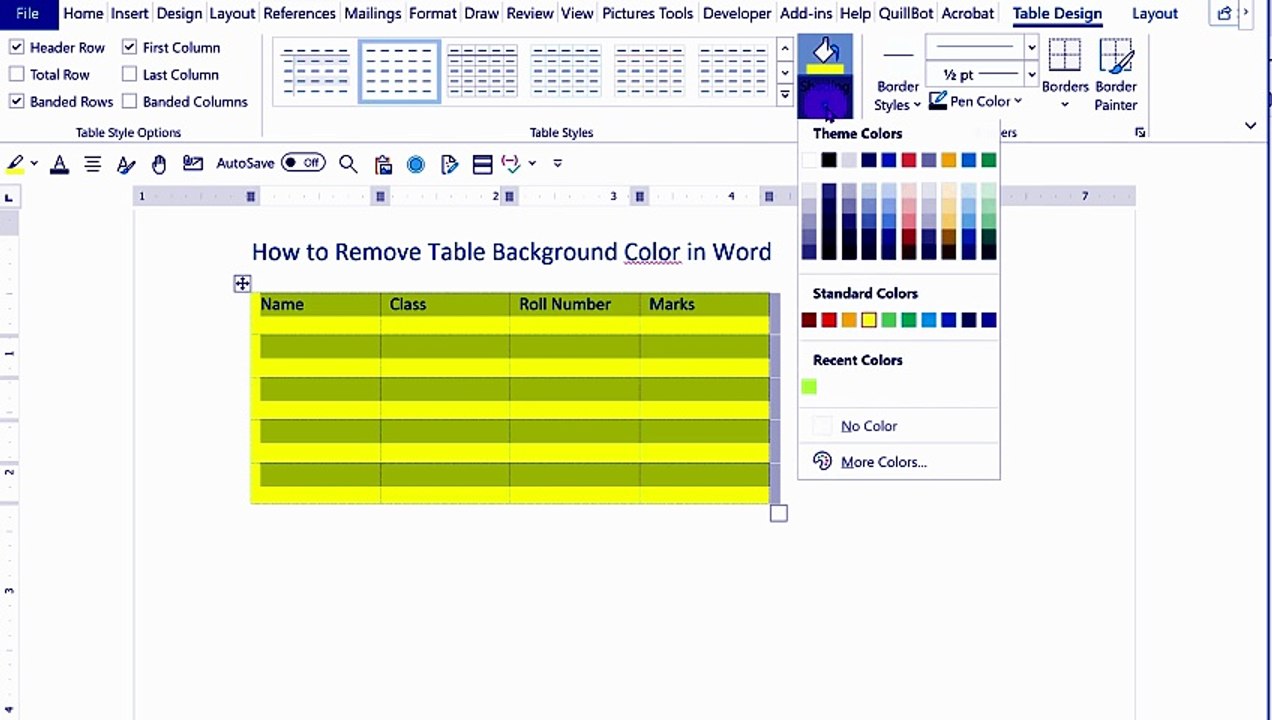Enable the Total Row checkbox
The height and width of the screenshot is (720, 1272).
pyautogui.click(x=16, y=74)
